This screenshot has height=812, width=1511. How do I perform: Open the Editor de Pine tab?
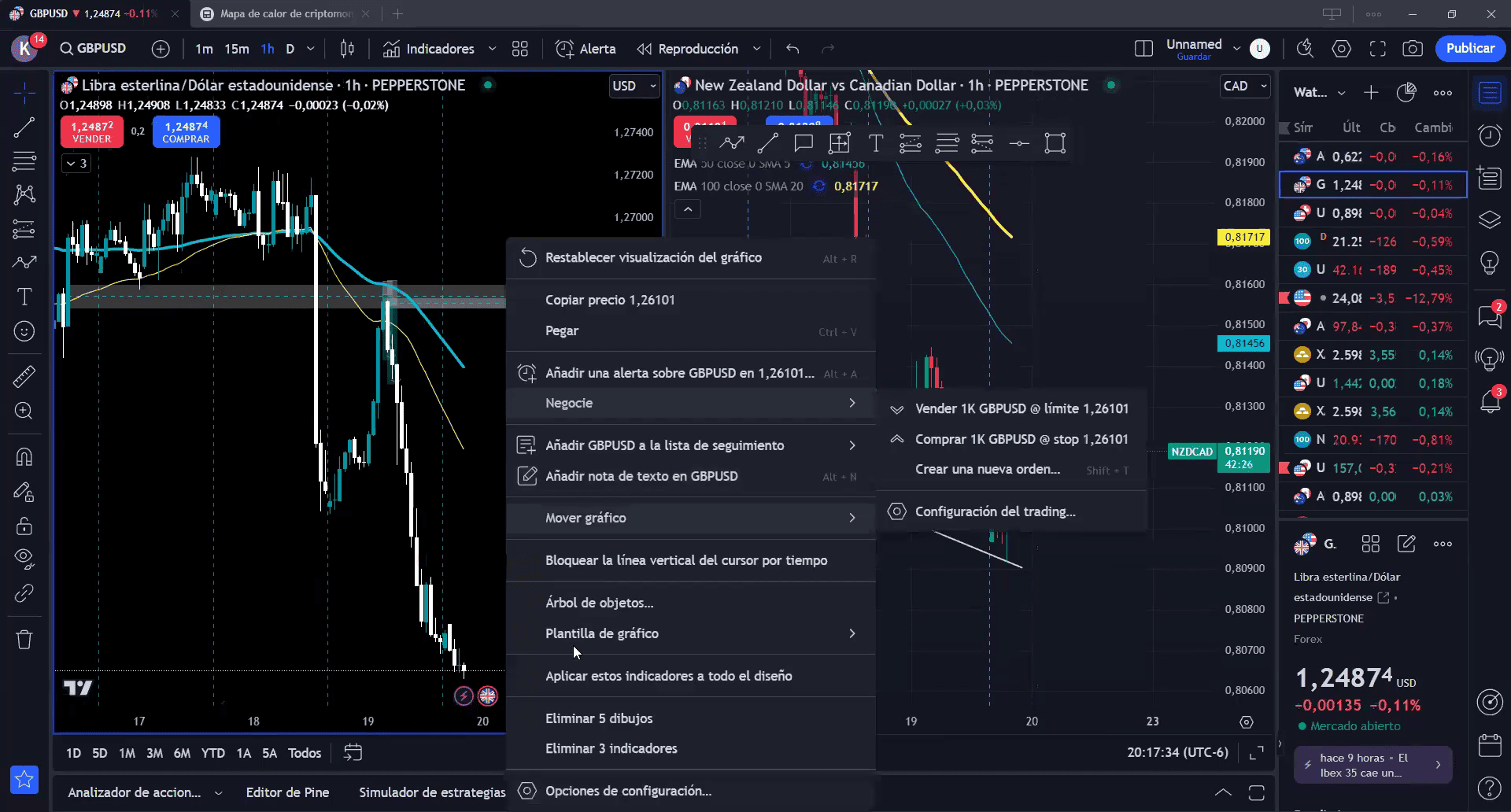click(x=287, y=792)
